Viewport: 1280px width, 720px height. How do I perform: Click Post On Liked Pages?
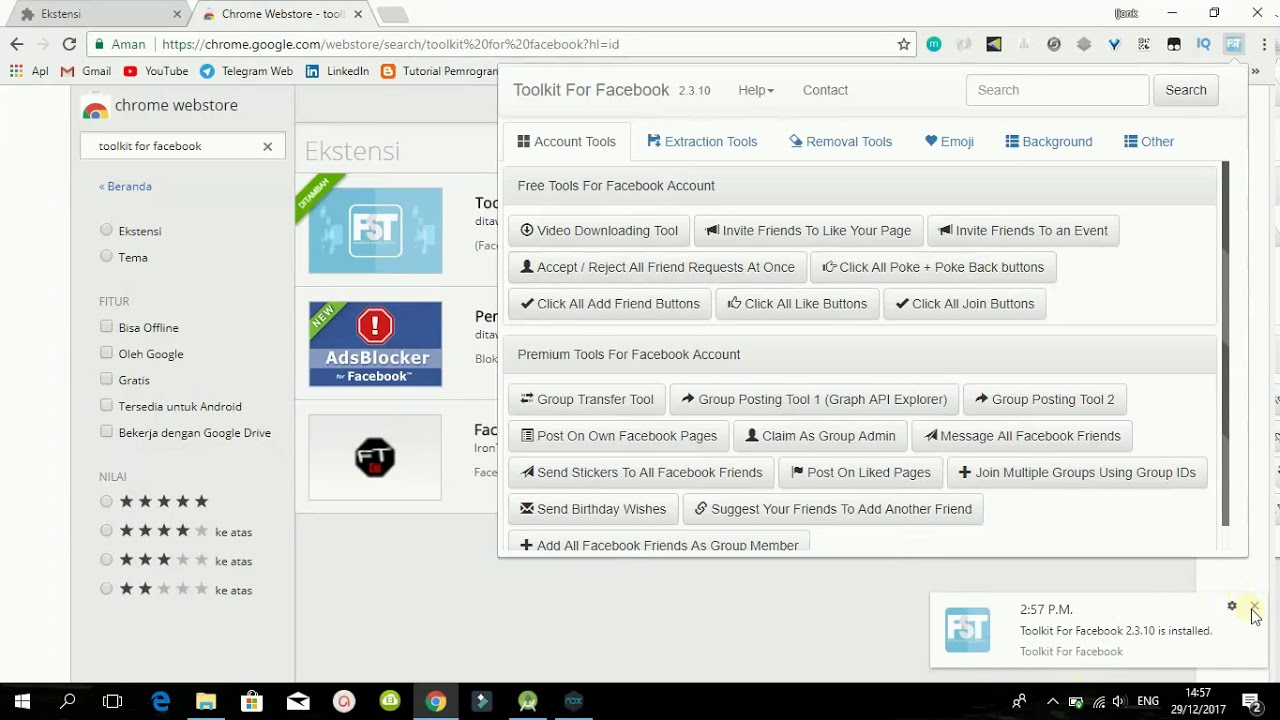[860, 473]
